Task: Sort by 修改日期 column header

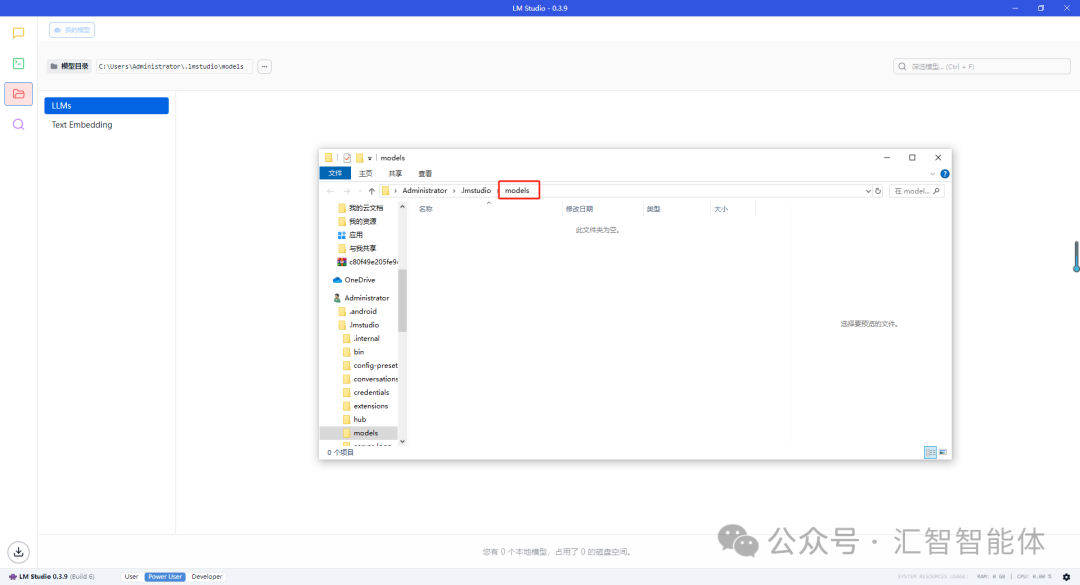Action: (x=579, y=209)
